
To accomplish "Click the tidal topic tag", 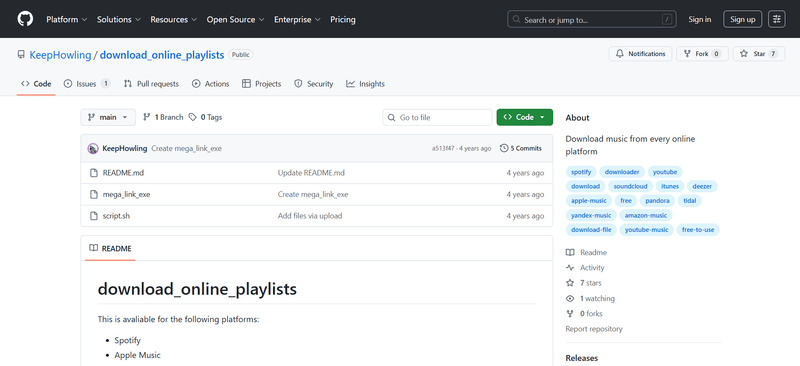I will tap(690, 201).
